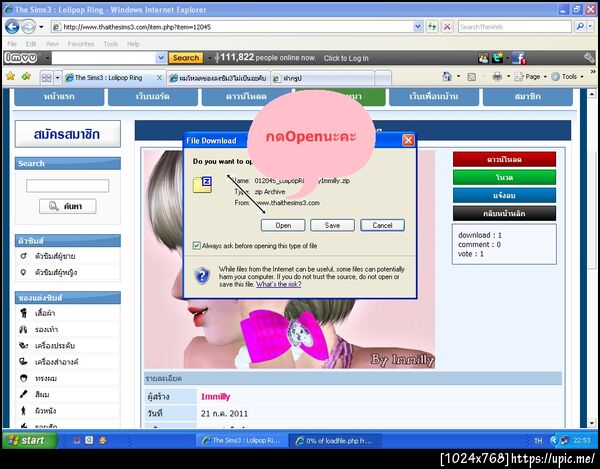Click the Open button in File Download
Image resolution: width=600 pixels, height=469 pixels.
click(x=283, y=225)
